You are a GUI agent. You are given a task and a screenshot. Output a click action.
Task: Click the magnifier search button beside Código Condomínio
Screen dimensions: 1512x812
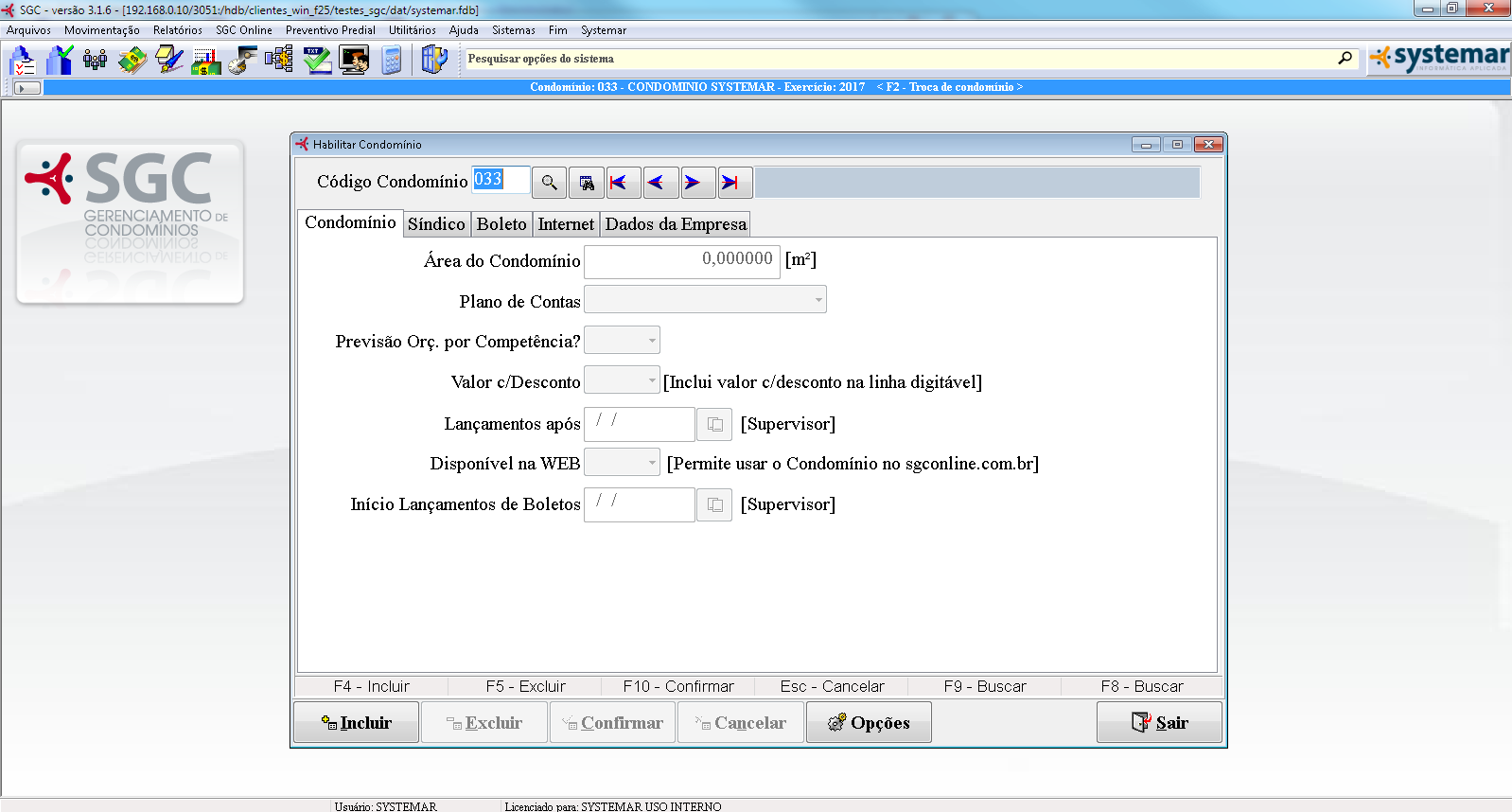(x=549, y=183)
